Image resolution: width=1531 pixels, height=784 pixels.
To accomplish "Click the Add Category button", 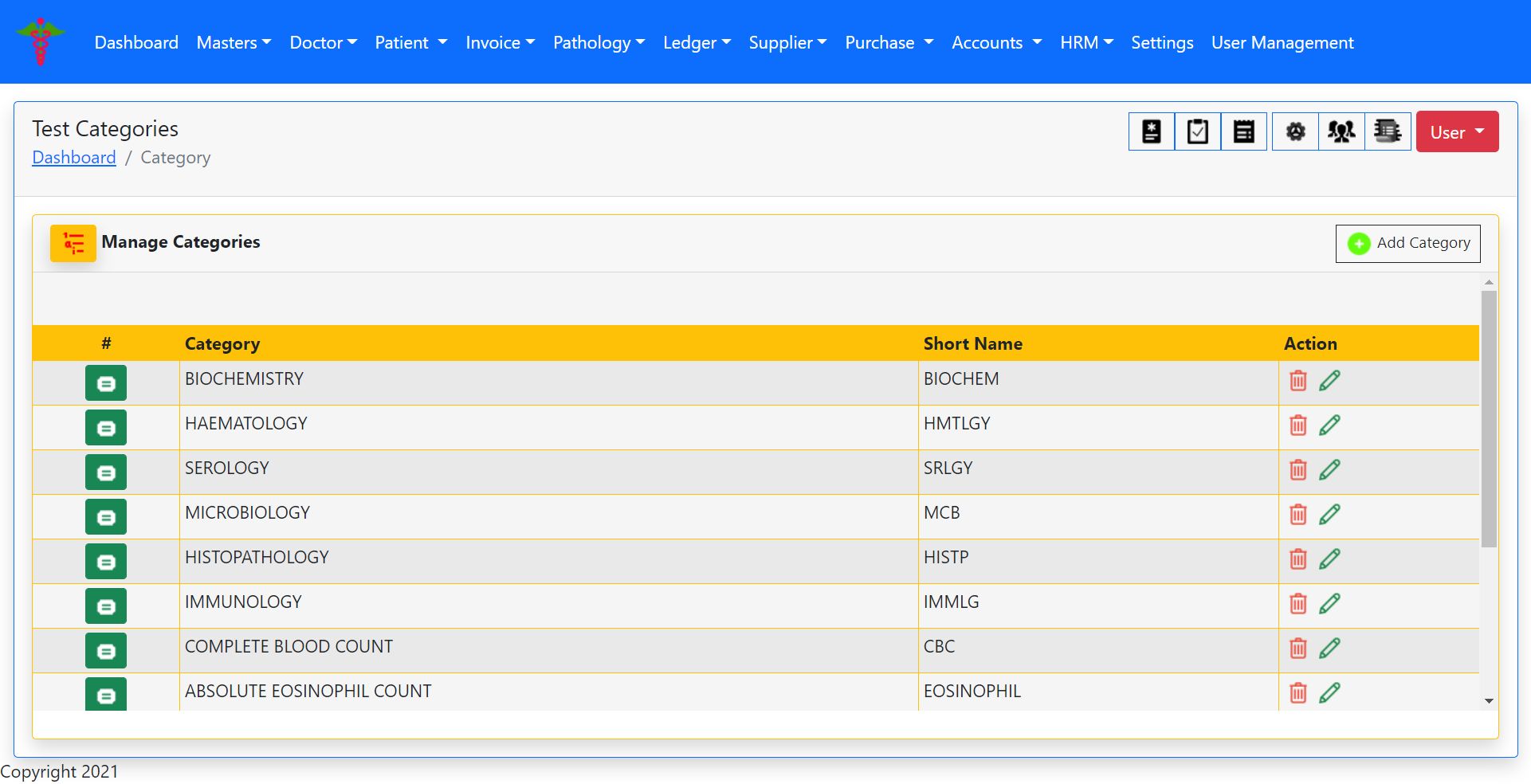I will (x=1407, y=243).
